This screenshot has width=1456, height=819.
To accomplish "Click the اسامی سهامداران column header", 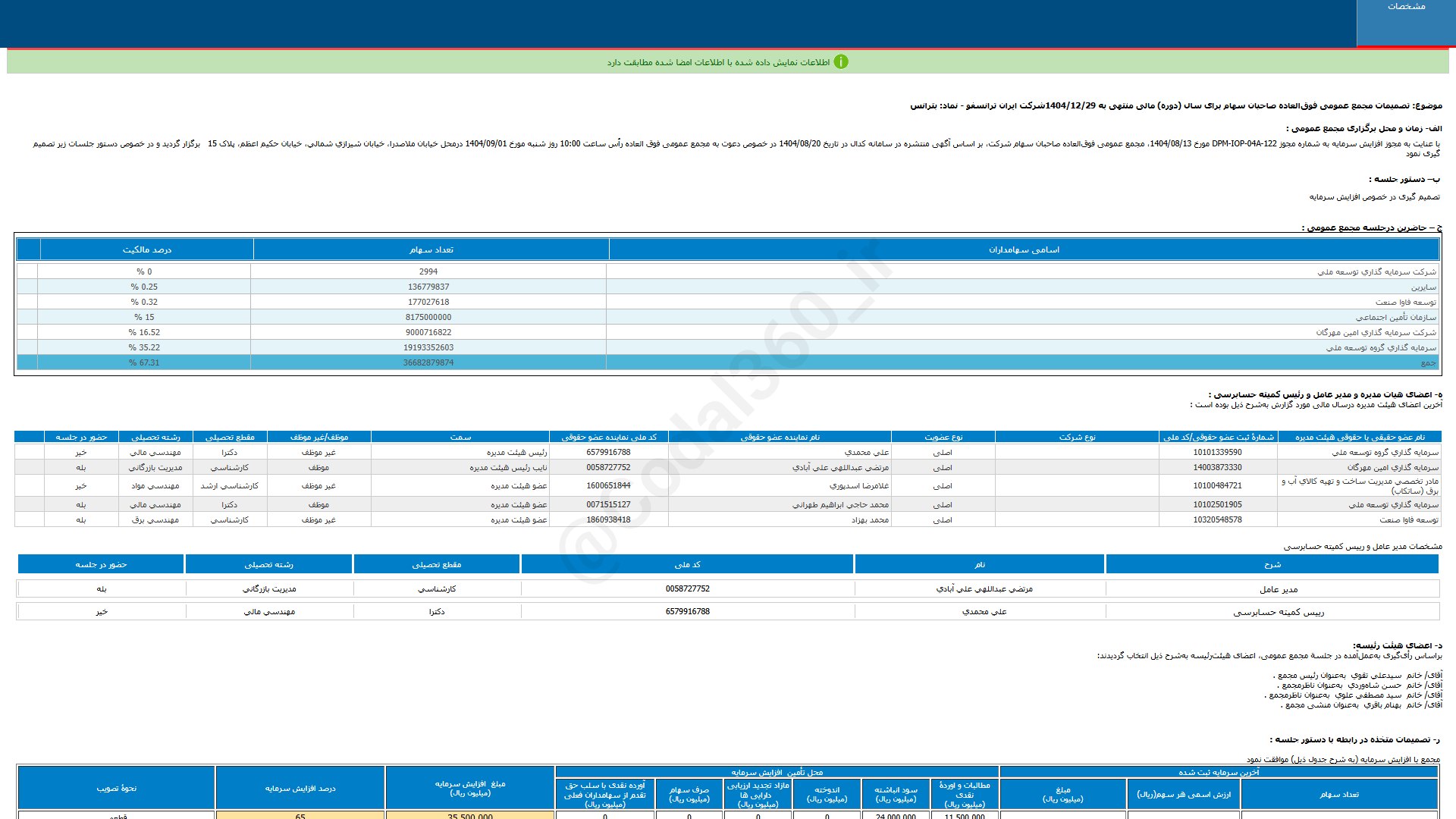I will coord(1024,249).
